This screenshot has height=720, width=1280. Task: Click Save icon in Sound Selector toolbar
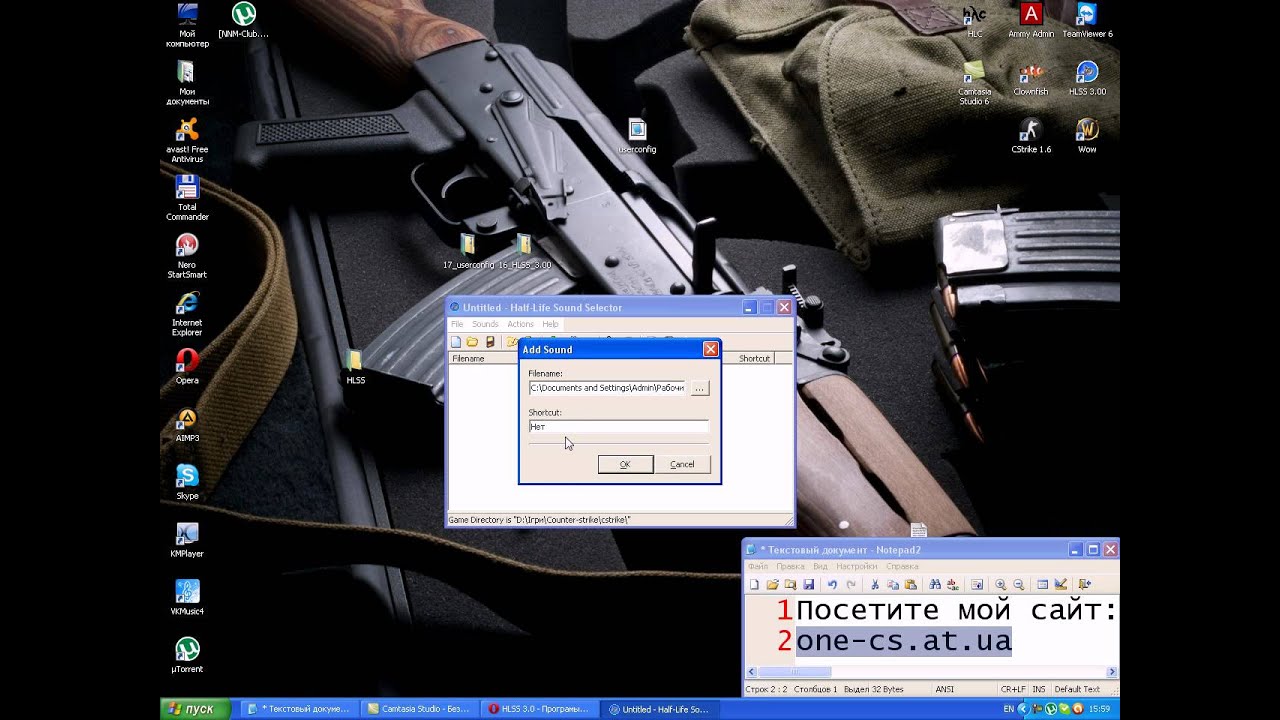(x=489, y=342)
